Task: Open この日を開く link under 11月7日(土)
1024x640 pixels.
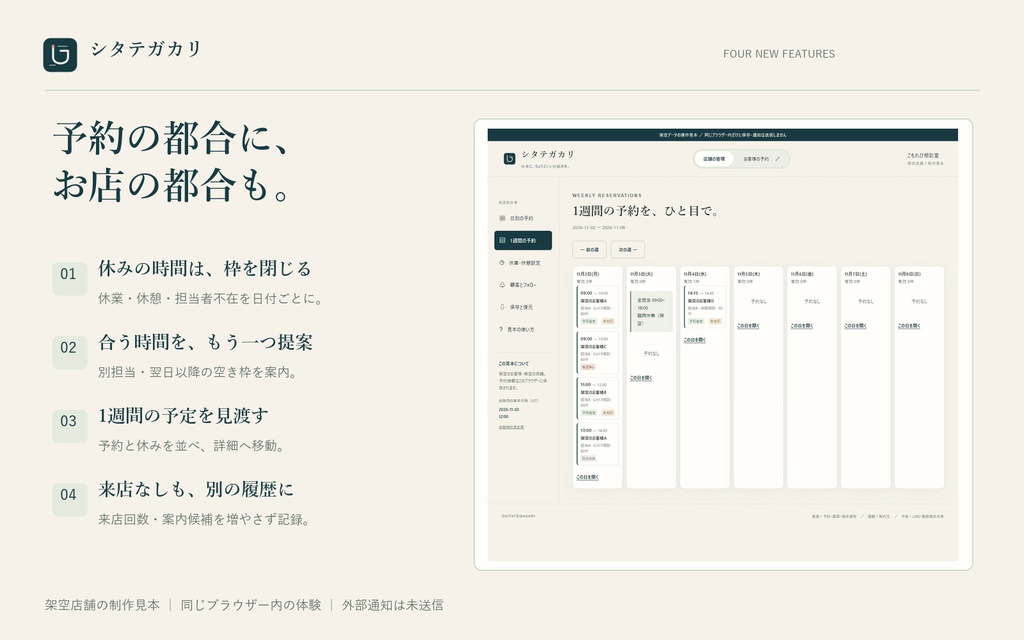Action: [855, 326]
